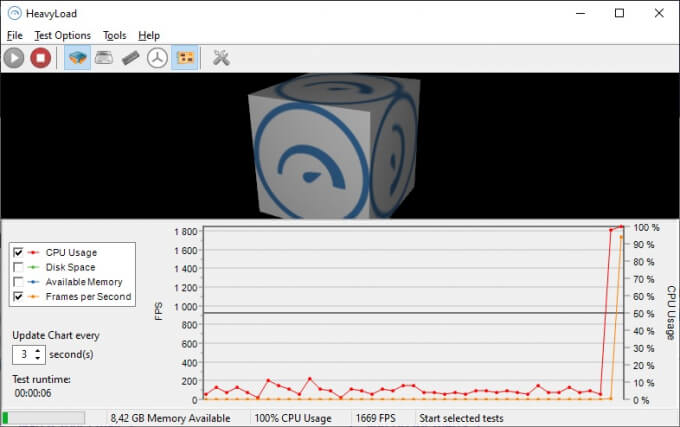
Task: Enable the Available Memory chart series
Action: 18,282
